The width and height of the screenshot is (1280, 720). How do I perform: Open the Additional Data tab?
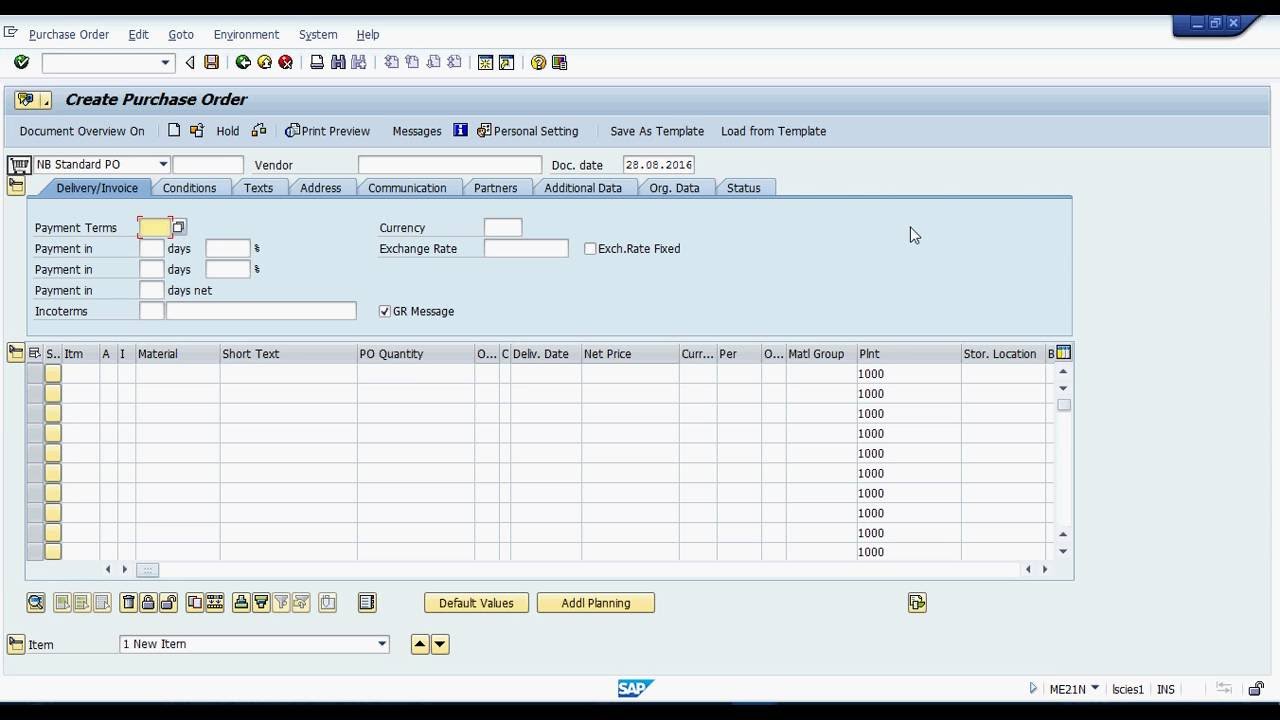(x=583, y=188)
